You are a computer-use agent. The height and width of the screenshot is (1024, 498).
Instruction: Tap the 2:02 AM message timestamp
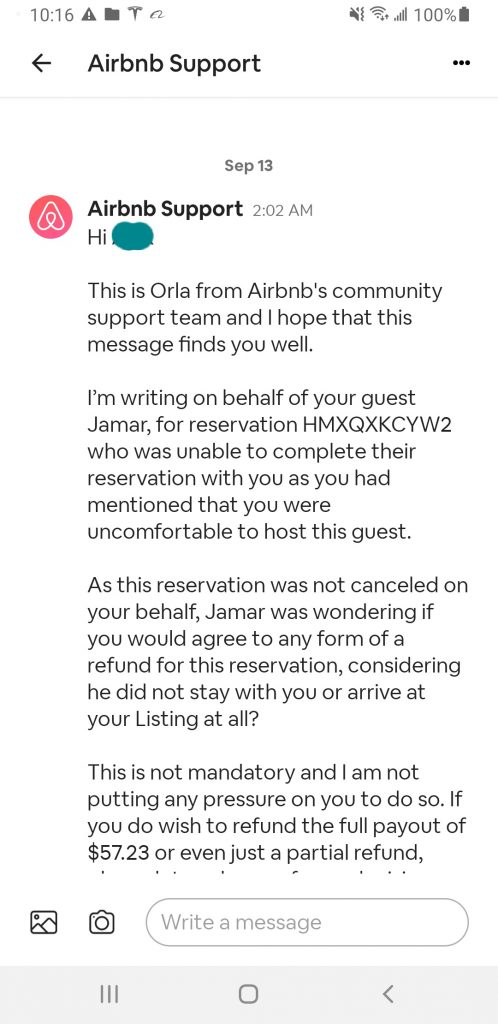pyautogui.click(x=283, y=210)
